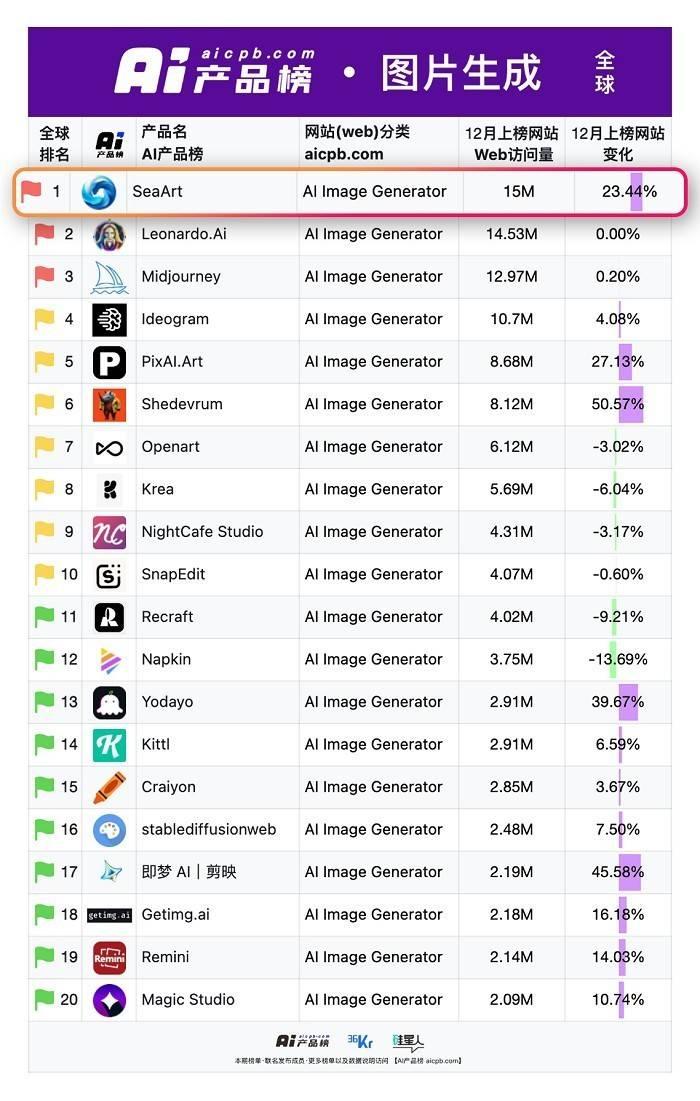Image resolution: width=700 pixels, height=1101 pixels.
Task: Select the Ideogram brain logo icon
Action: click(110, 319)
